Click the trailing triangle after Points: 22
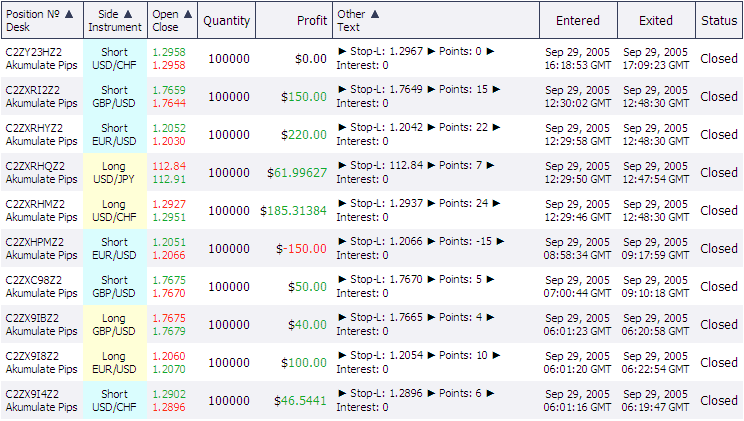 point(496,127)
